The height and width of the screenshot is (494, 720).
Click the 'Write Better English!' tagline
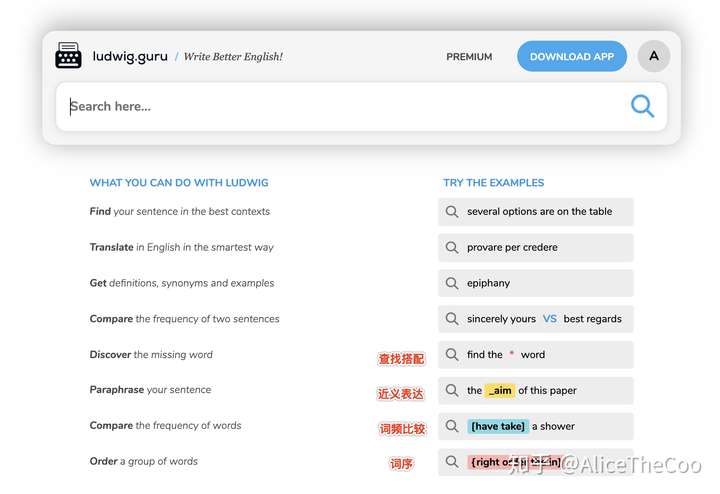(233, 56)
